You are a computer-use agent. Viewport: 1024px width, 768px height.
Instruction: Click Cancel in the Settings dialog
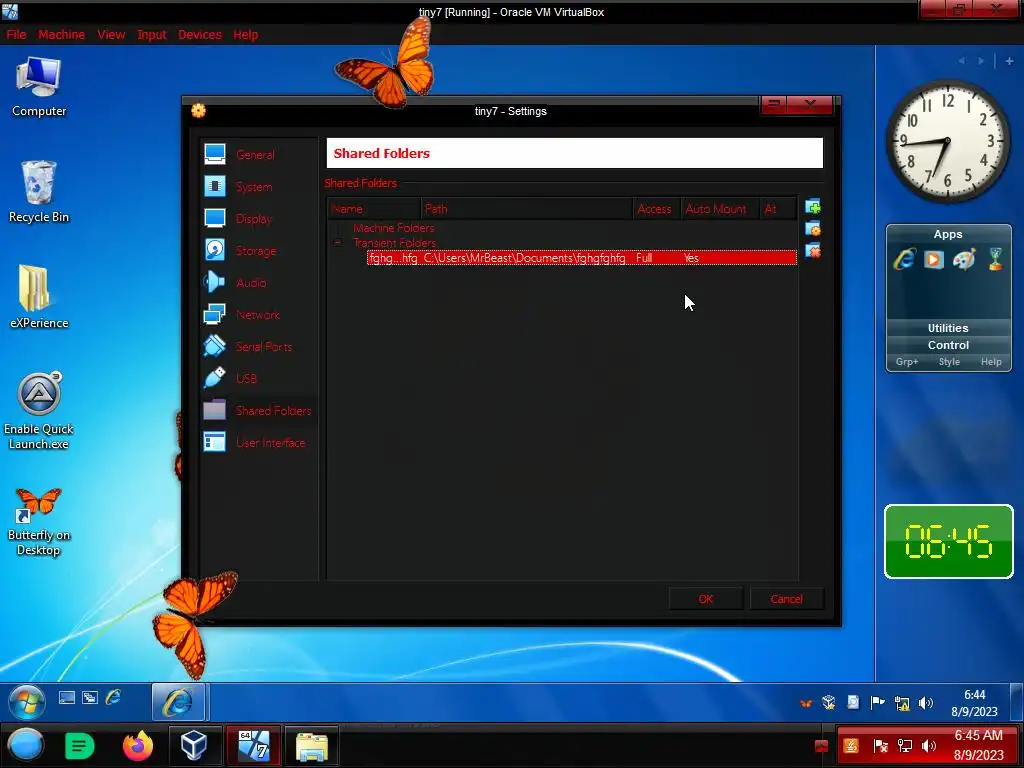pos(786,599)
